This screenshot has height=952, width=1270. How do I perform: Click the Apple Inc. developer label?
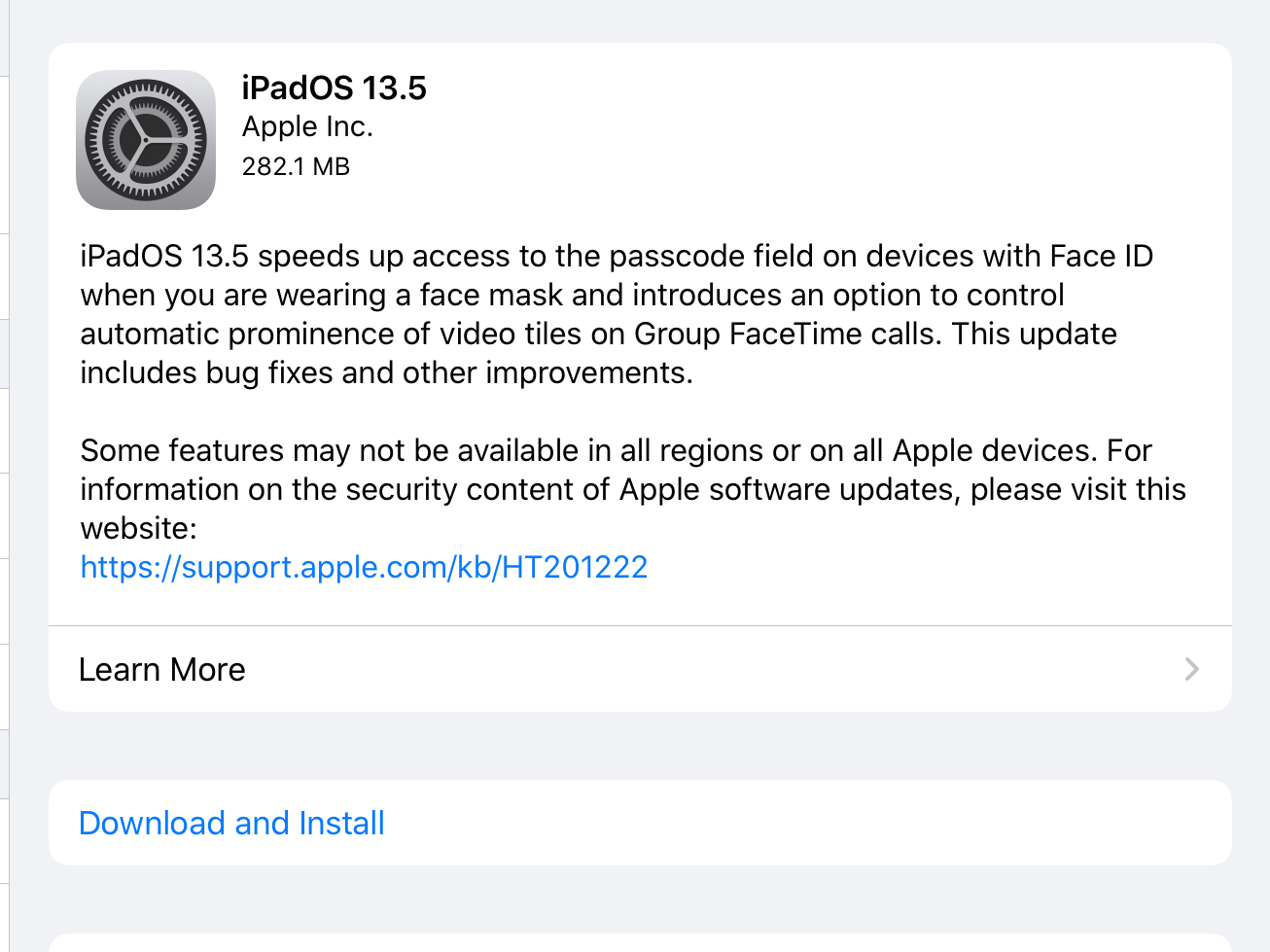click(307, 126)
